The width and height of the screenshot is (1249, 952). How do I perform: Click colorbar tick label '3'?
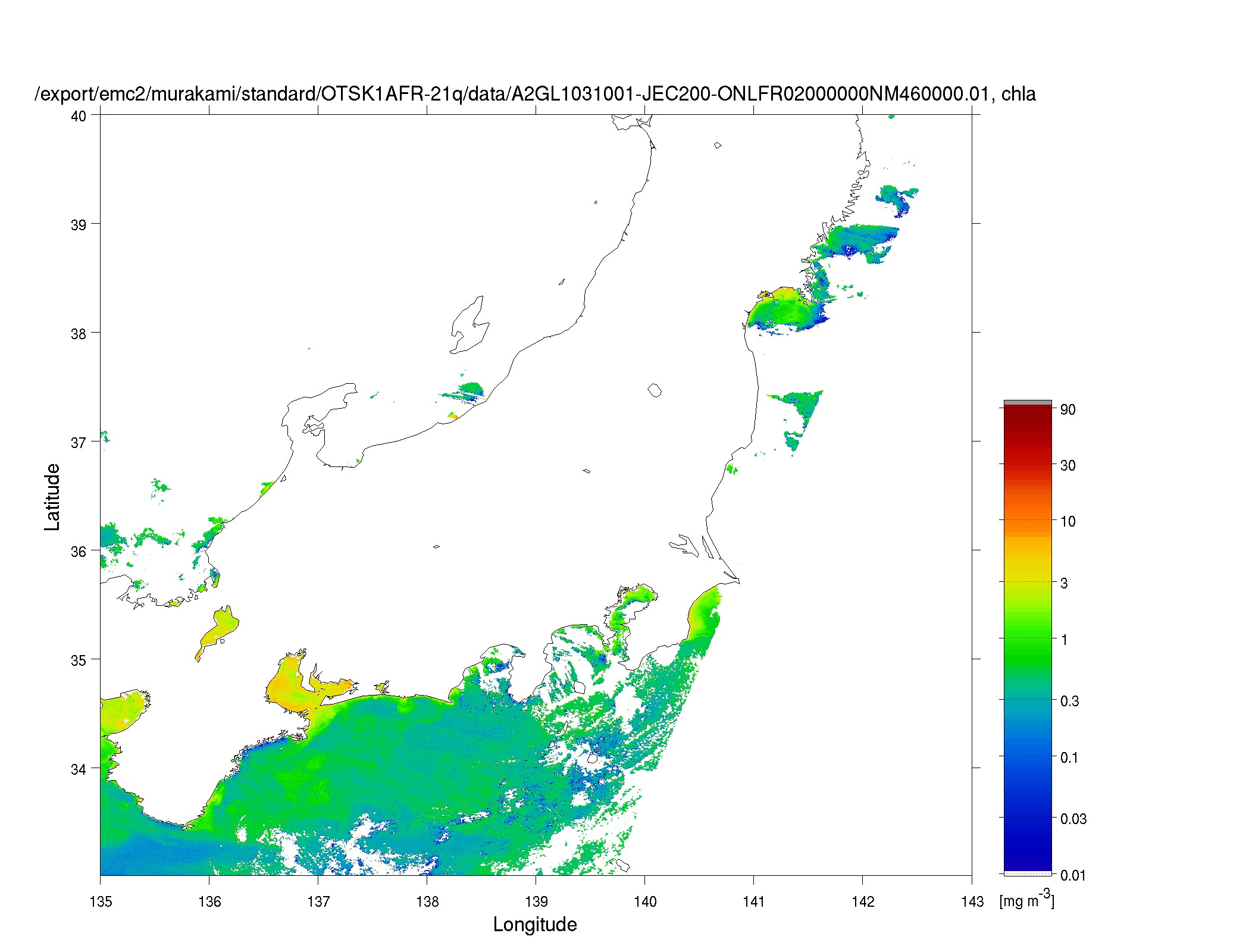point(1064,583)
